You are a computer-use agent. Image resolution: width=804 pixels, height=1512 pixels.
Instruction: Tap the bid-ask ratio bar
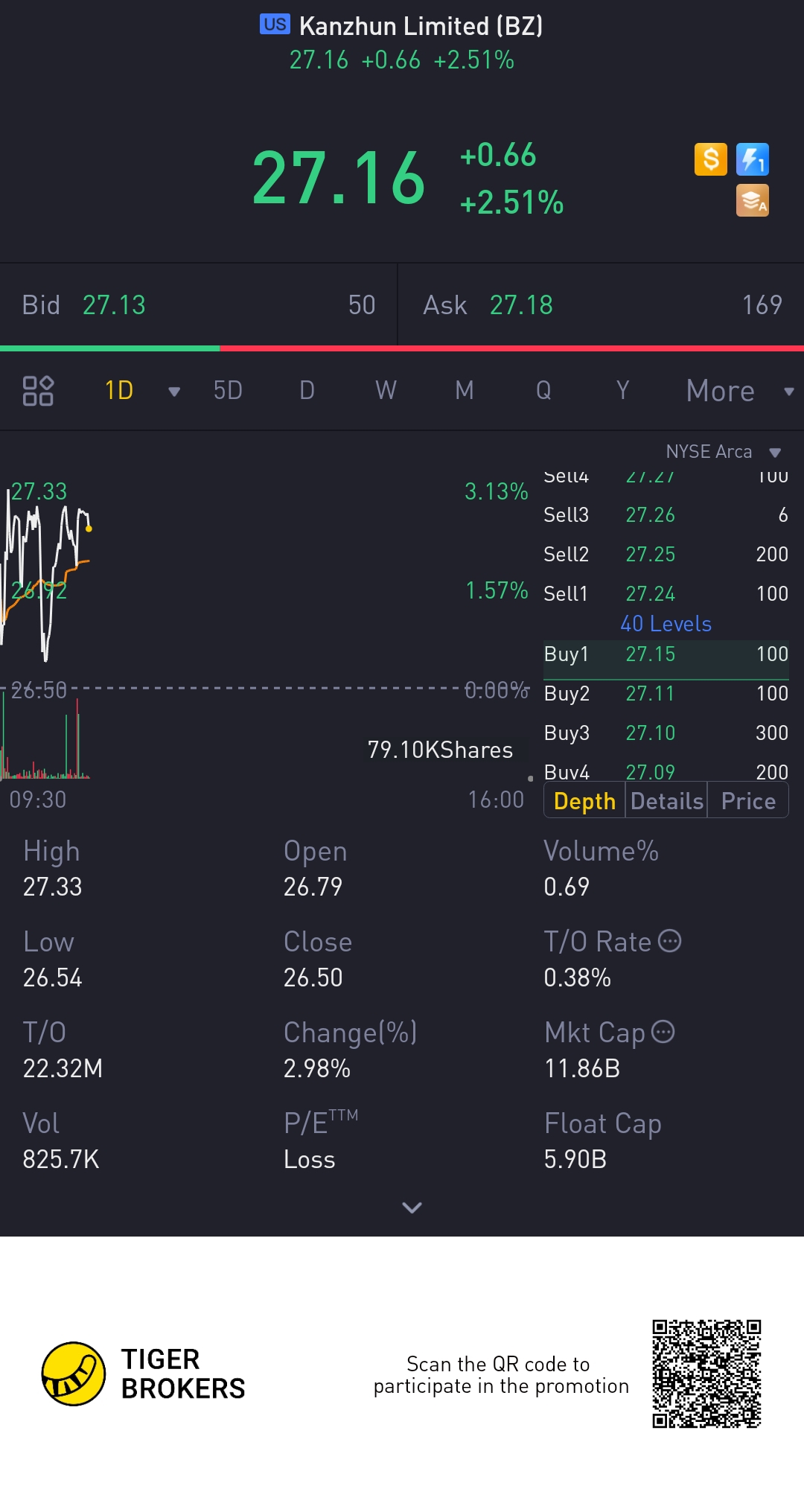tap(402, 348)
